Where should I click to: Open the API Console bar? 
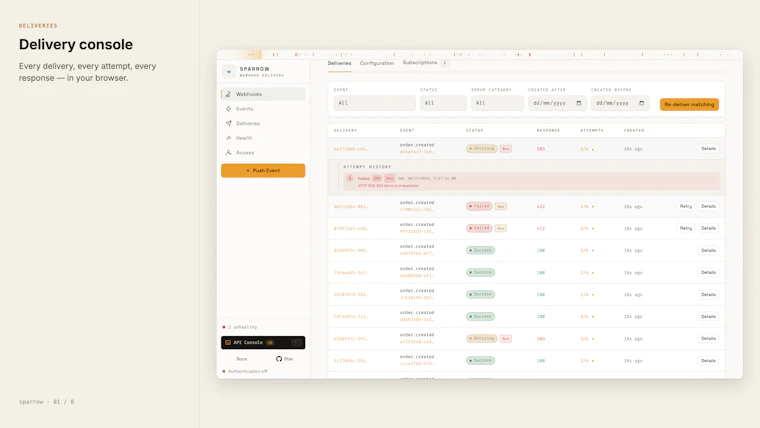point(263,342)
